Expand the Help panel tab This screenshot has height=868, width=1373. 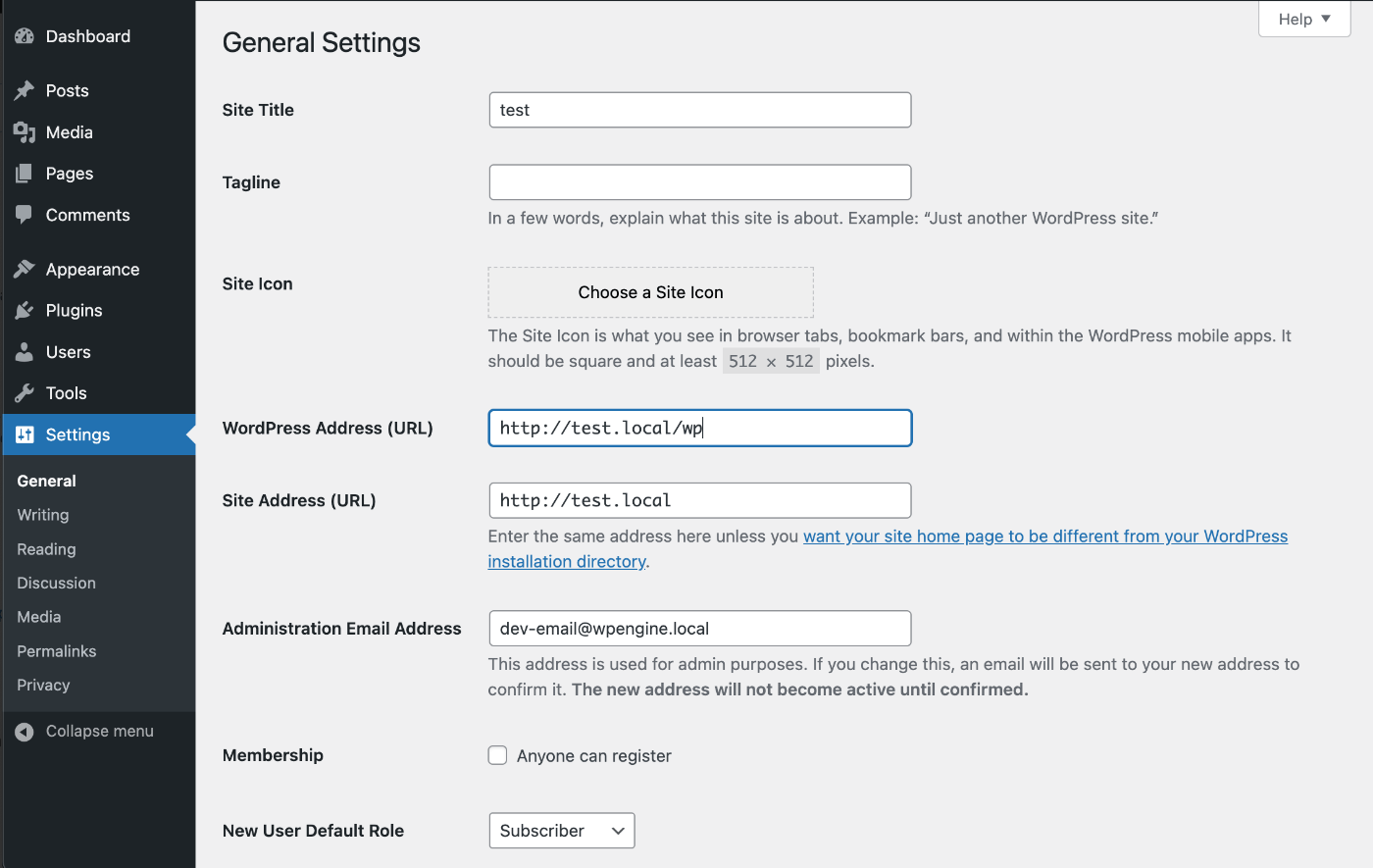[1304, 19]
